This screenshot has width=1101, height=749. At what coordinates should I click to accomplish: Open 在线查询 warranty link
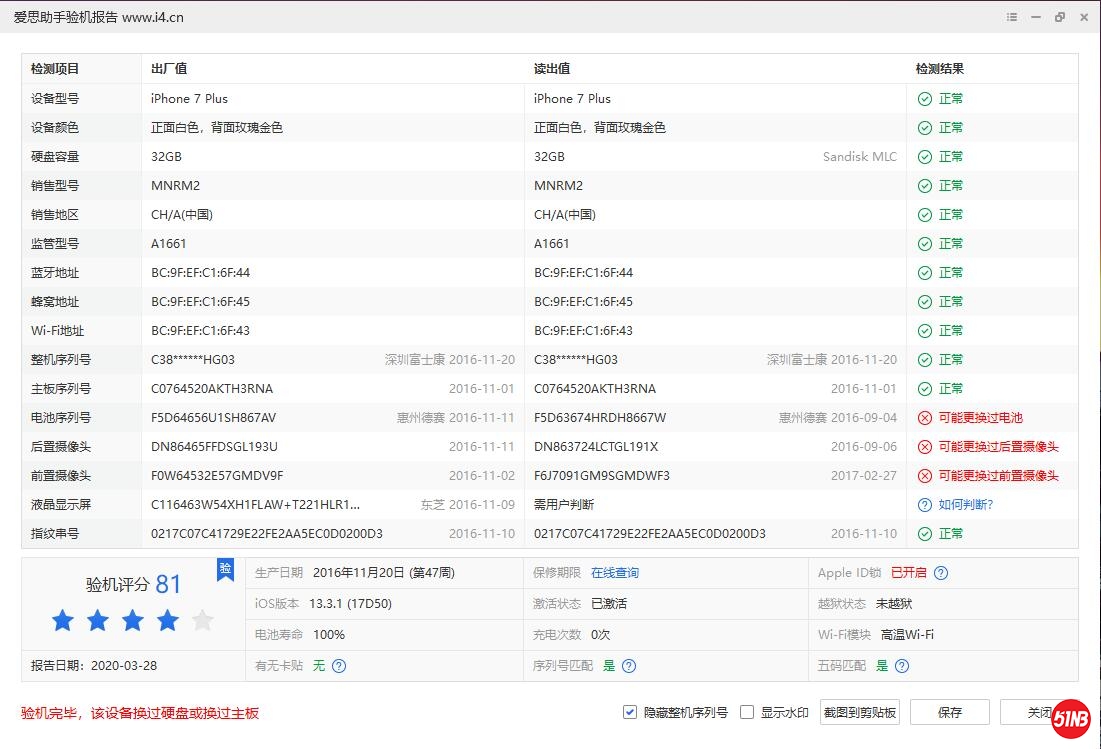tap(614, 573)
